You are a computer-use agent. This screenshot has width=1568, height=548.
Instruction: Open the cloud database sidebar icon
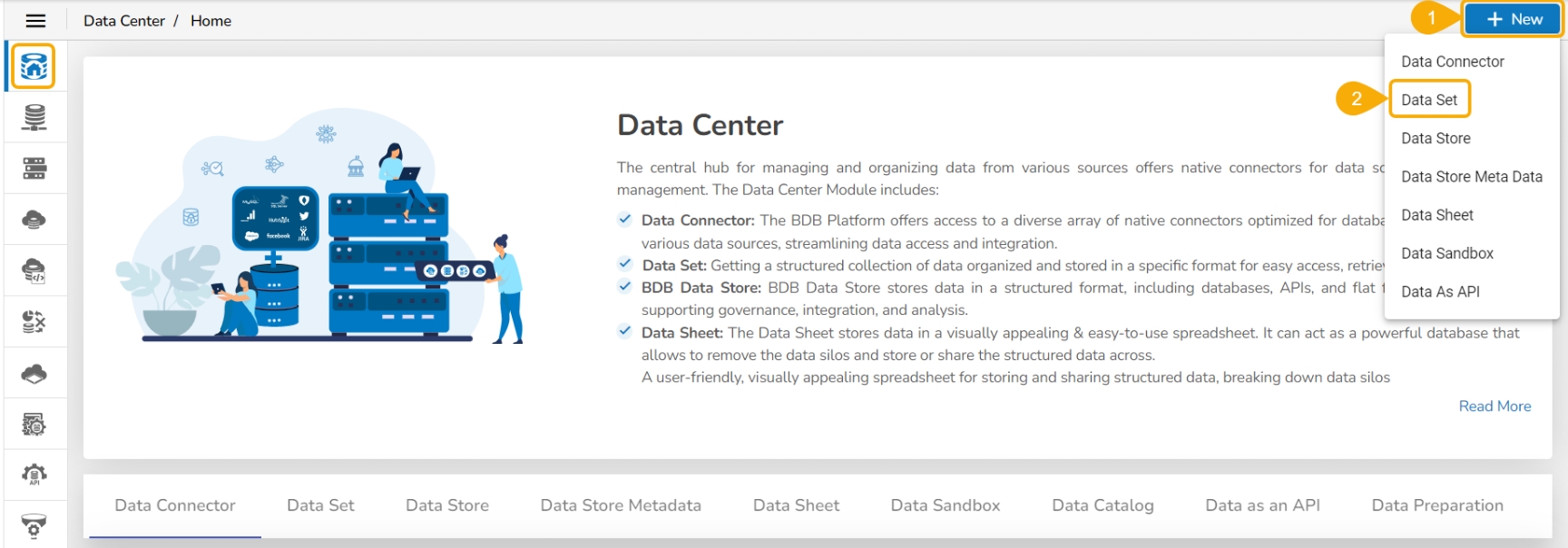[34, 220]
